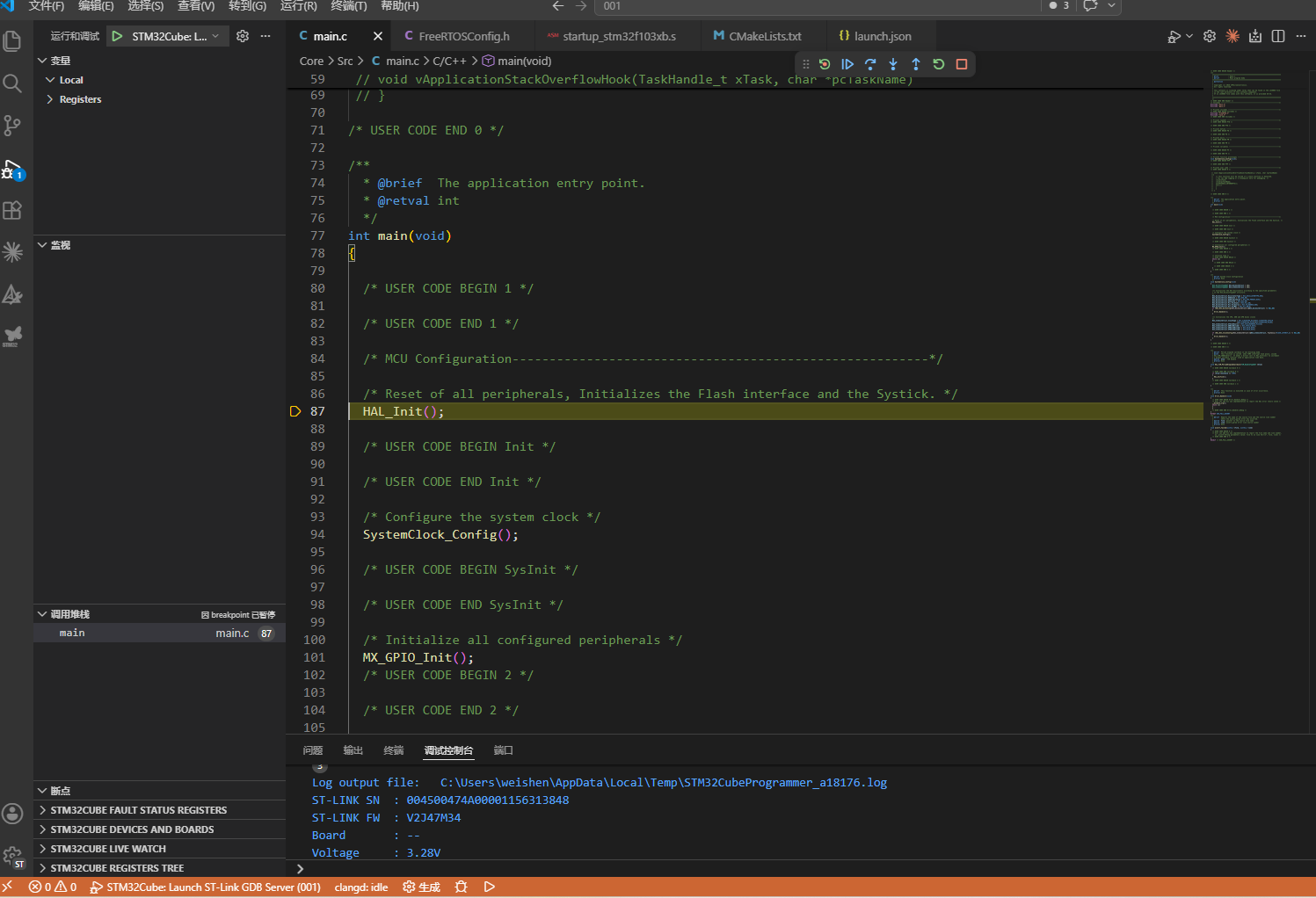
Task: Open the STM32 butterfly view
Action: click(x=12, y=336)
